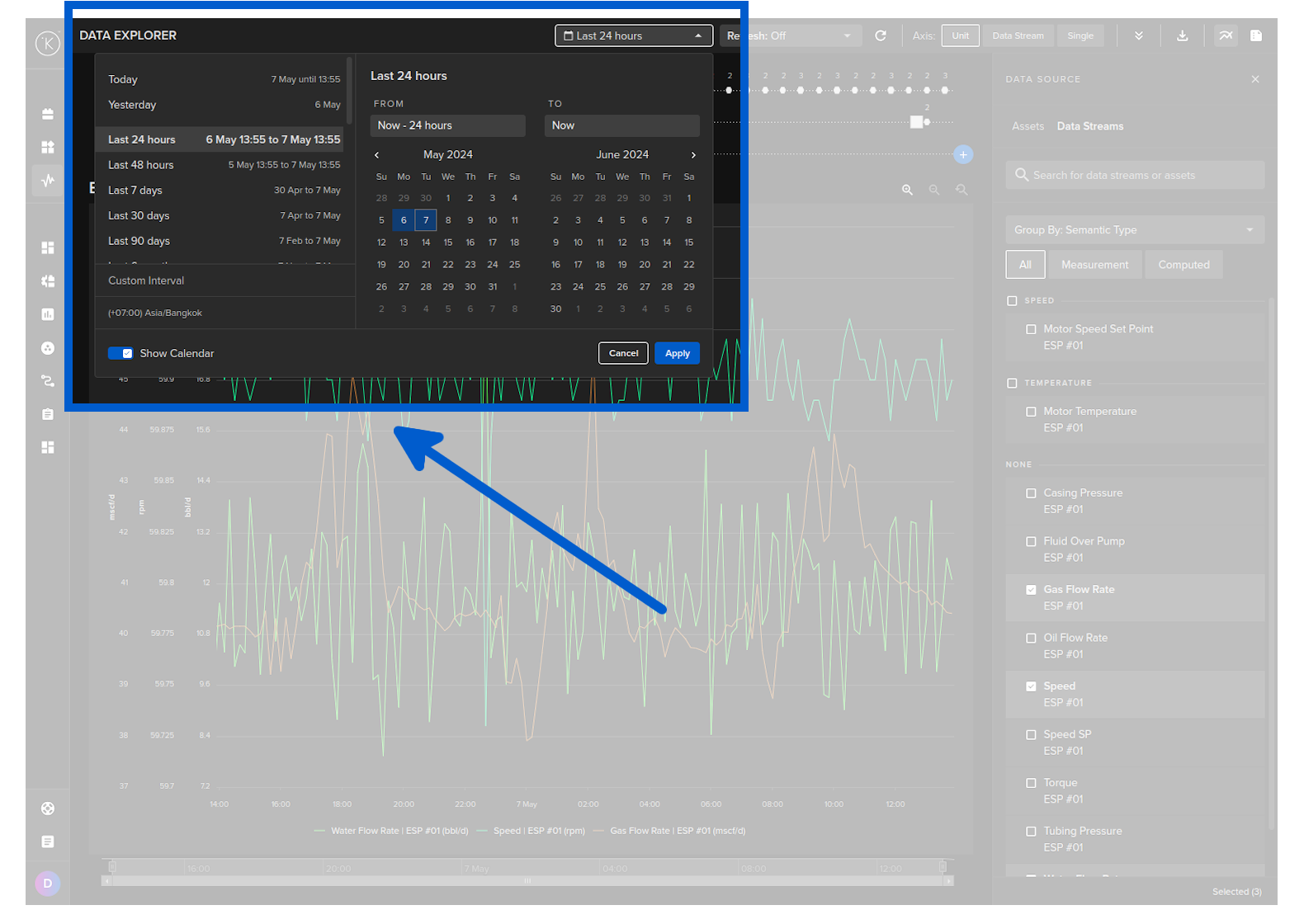This screenshot has width=1304, height=924.
Task: Click the refresh icon in top toolbar
Action: pos(881,35)
